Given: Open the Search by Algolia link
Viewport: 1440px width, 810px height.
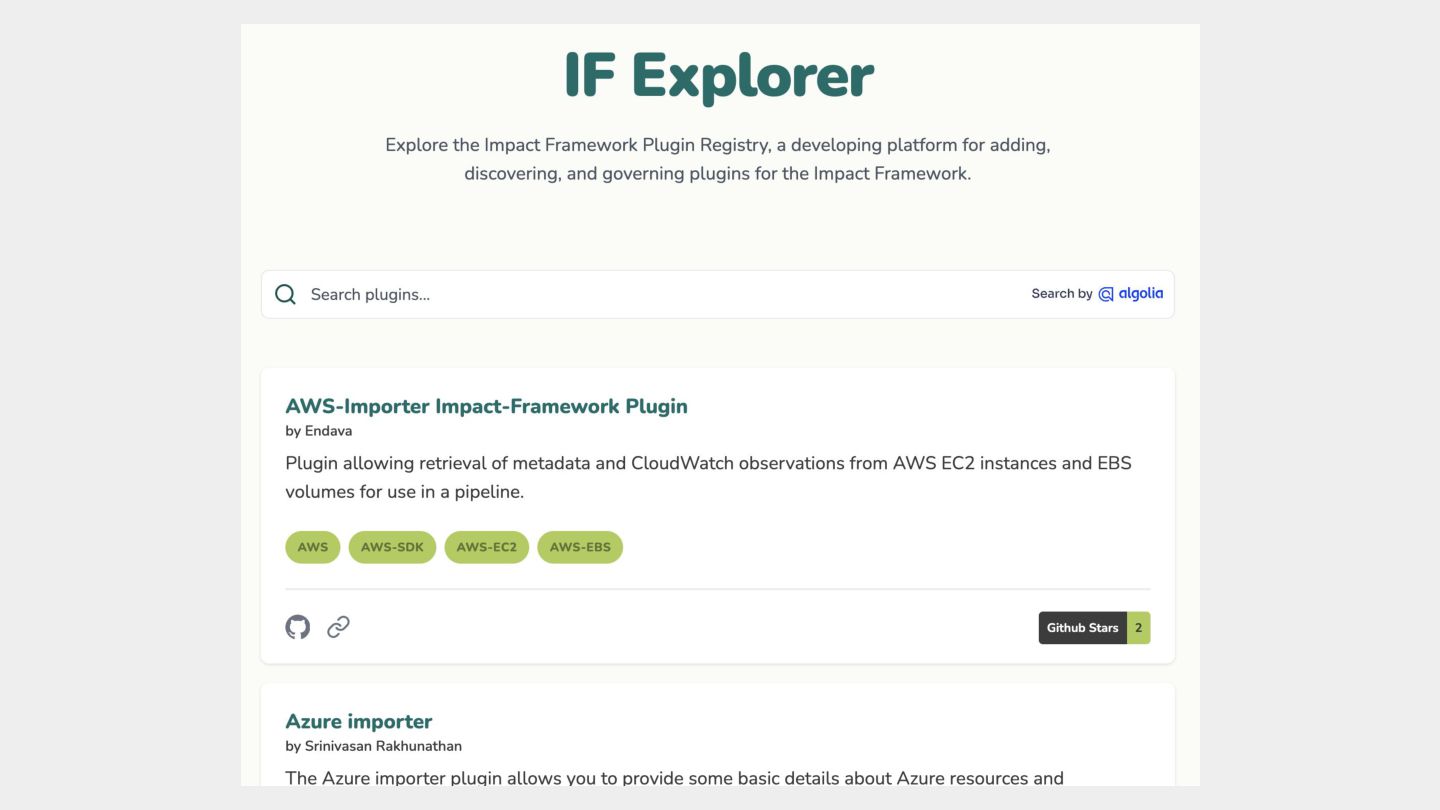Looking at the screenshot, I should click(x=1096, y=294).
